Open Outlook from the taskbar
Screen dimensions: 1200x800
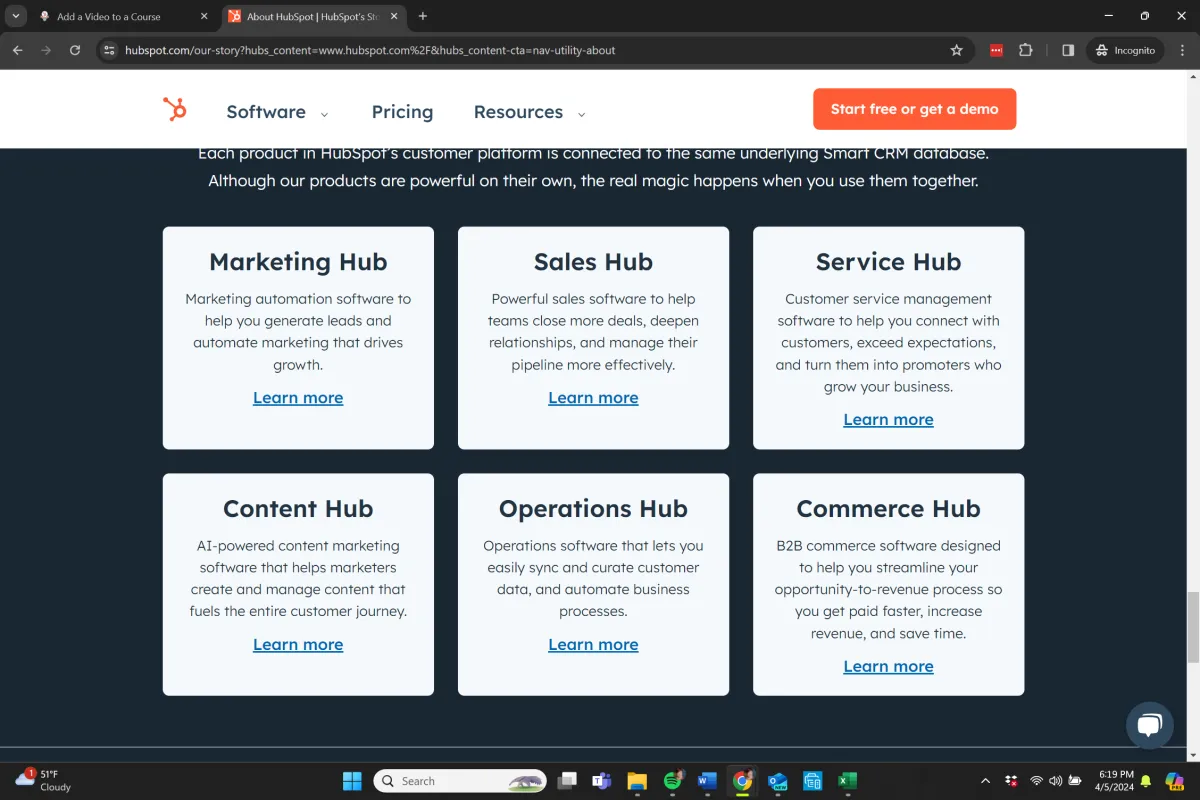coord(777,781)
